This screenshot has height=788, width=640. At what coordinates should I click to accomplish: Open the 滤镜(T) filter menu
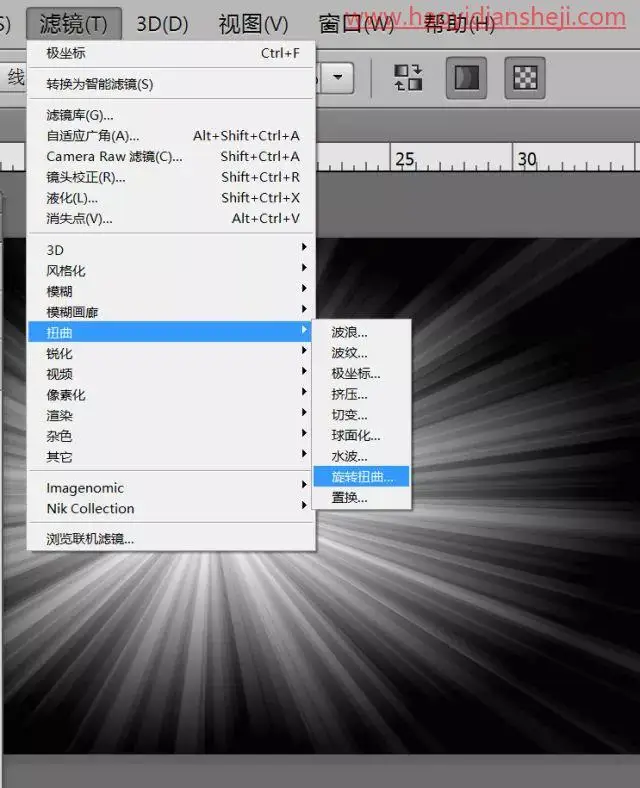click(74, 24)
